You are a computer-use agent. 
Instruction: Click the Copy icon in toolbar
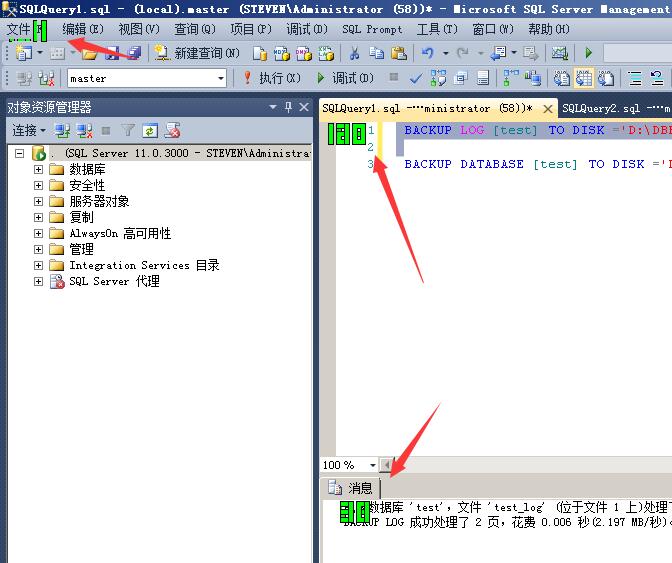click(x=376, y=54)
